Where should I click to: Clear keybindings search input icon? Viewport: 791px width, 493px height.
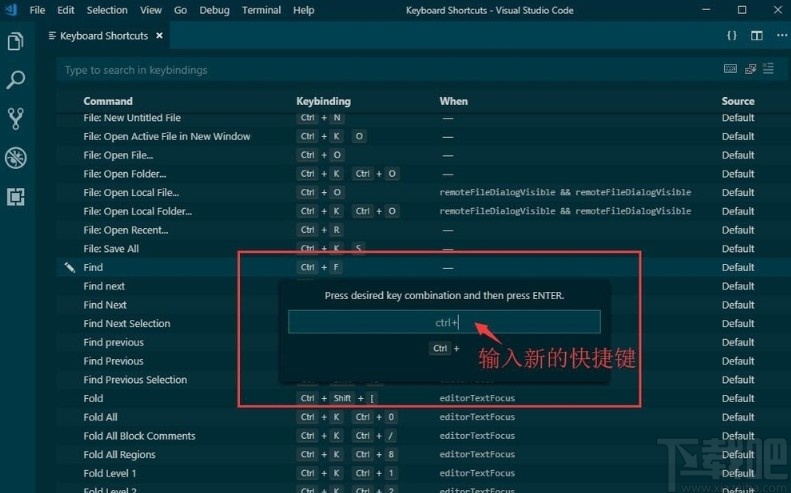click(x=768, y=69)
